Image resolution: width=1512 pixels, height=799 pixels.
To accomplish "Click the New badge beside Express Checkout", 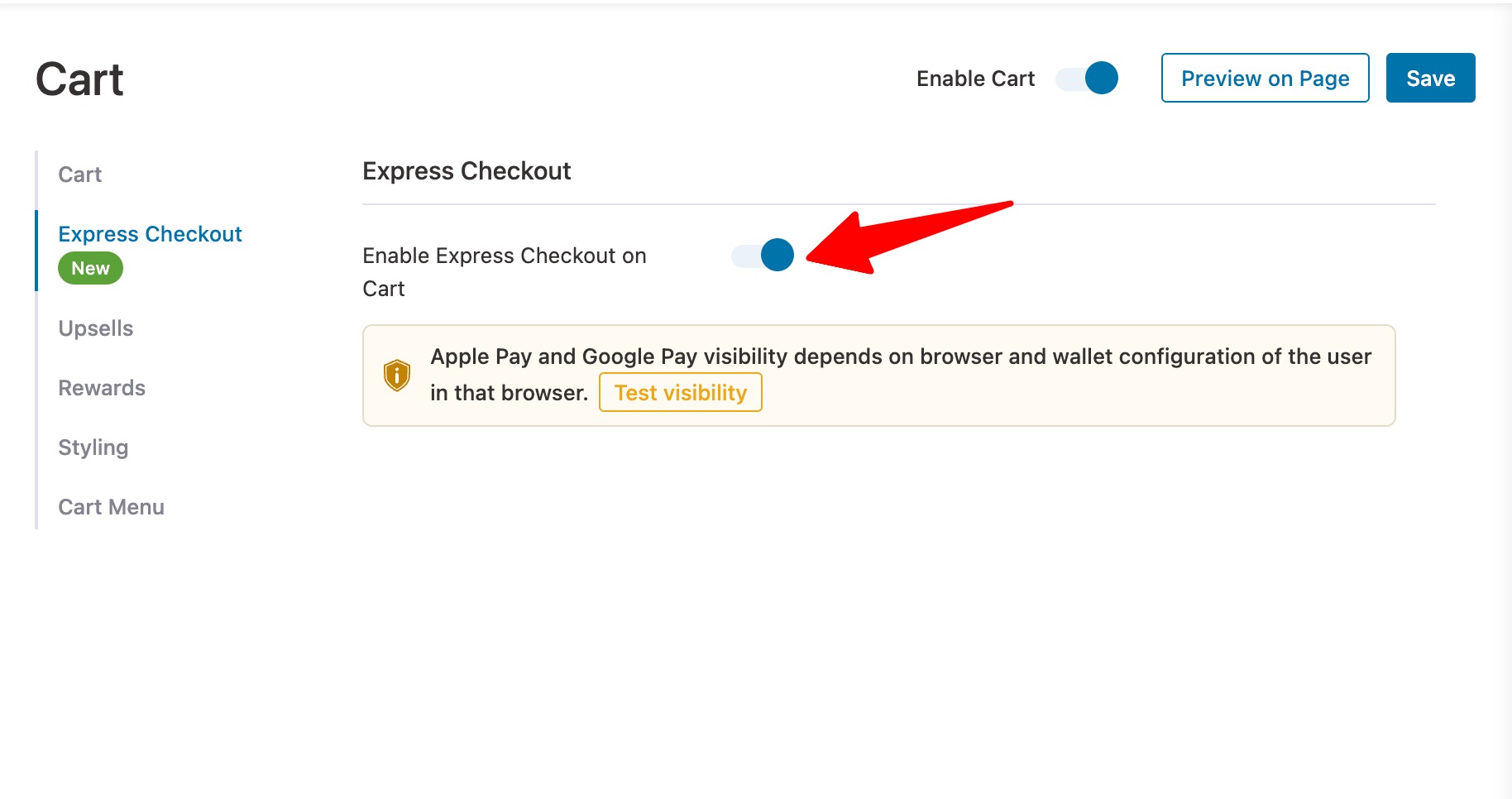I will coord(89,267).
